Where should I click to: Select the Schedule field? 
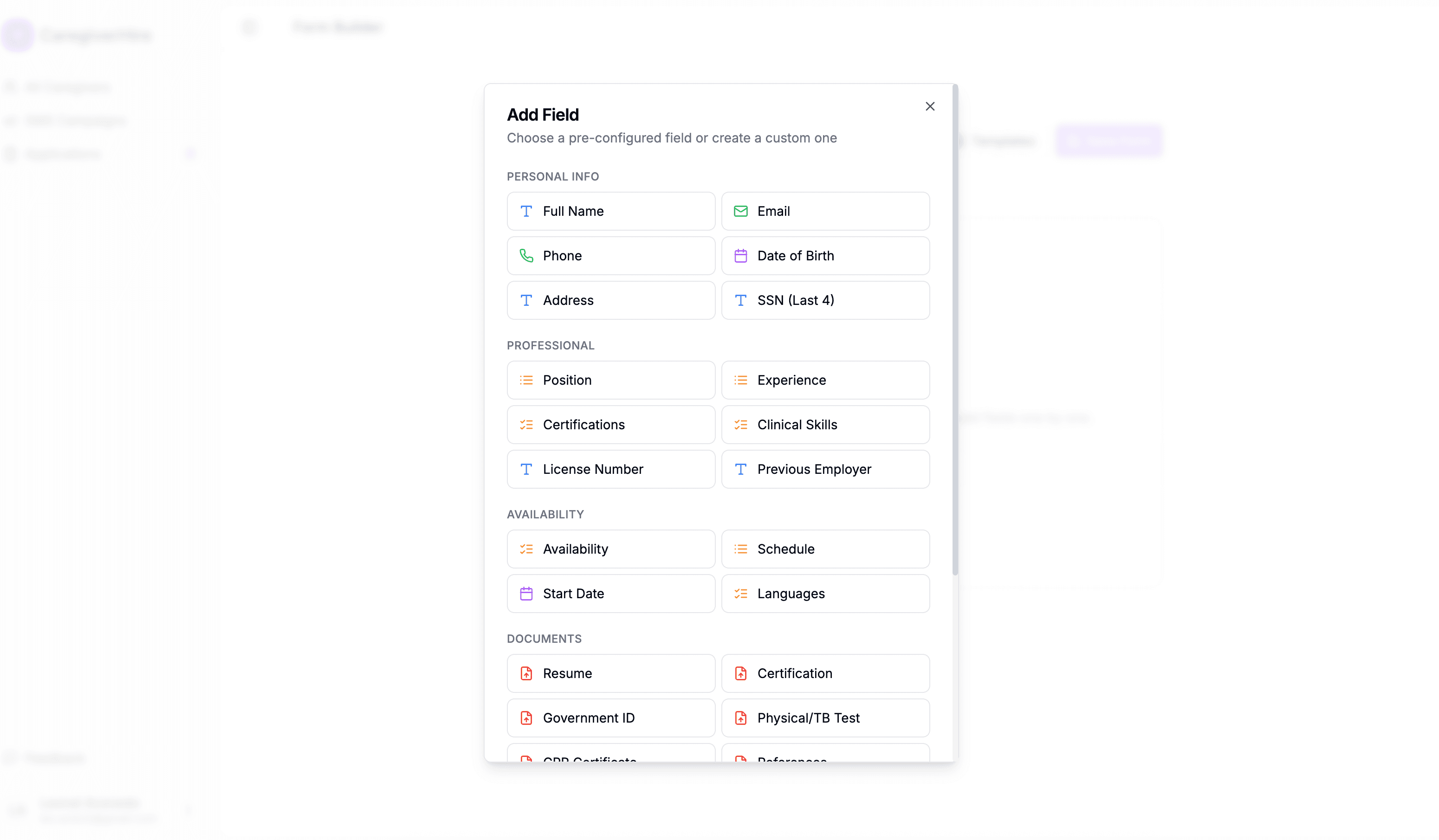coord(825,549)
